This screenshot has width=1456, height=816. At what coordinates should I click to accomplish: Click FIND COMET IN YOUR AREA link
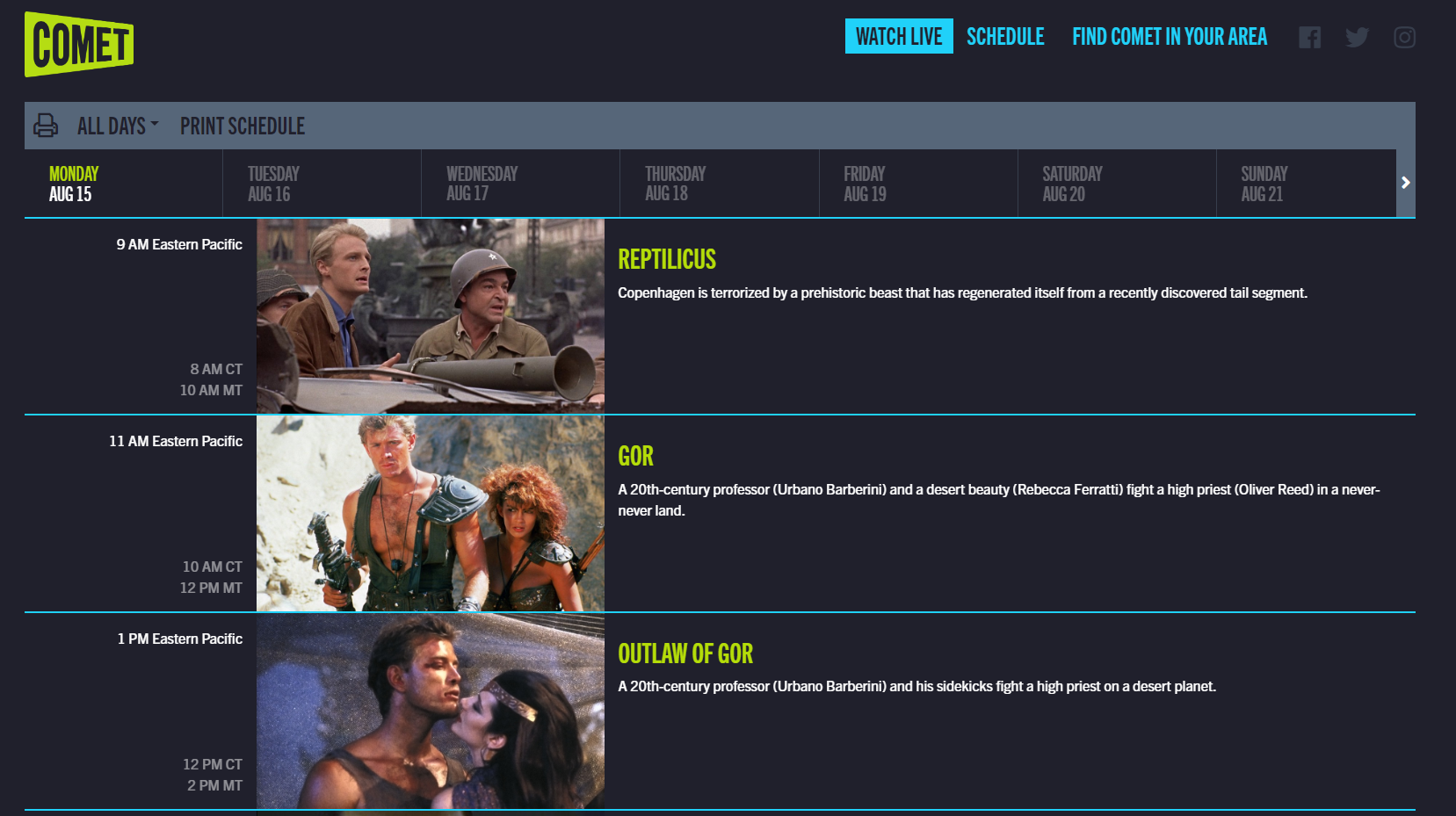tap(1170, 36)
